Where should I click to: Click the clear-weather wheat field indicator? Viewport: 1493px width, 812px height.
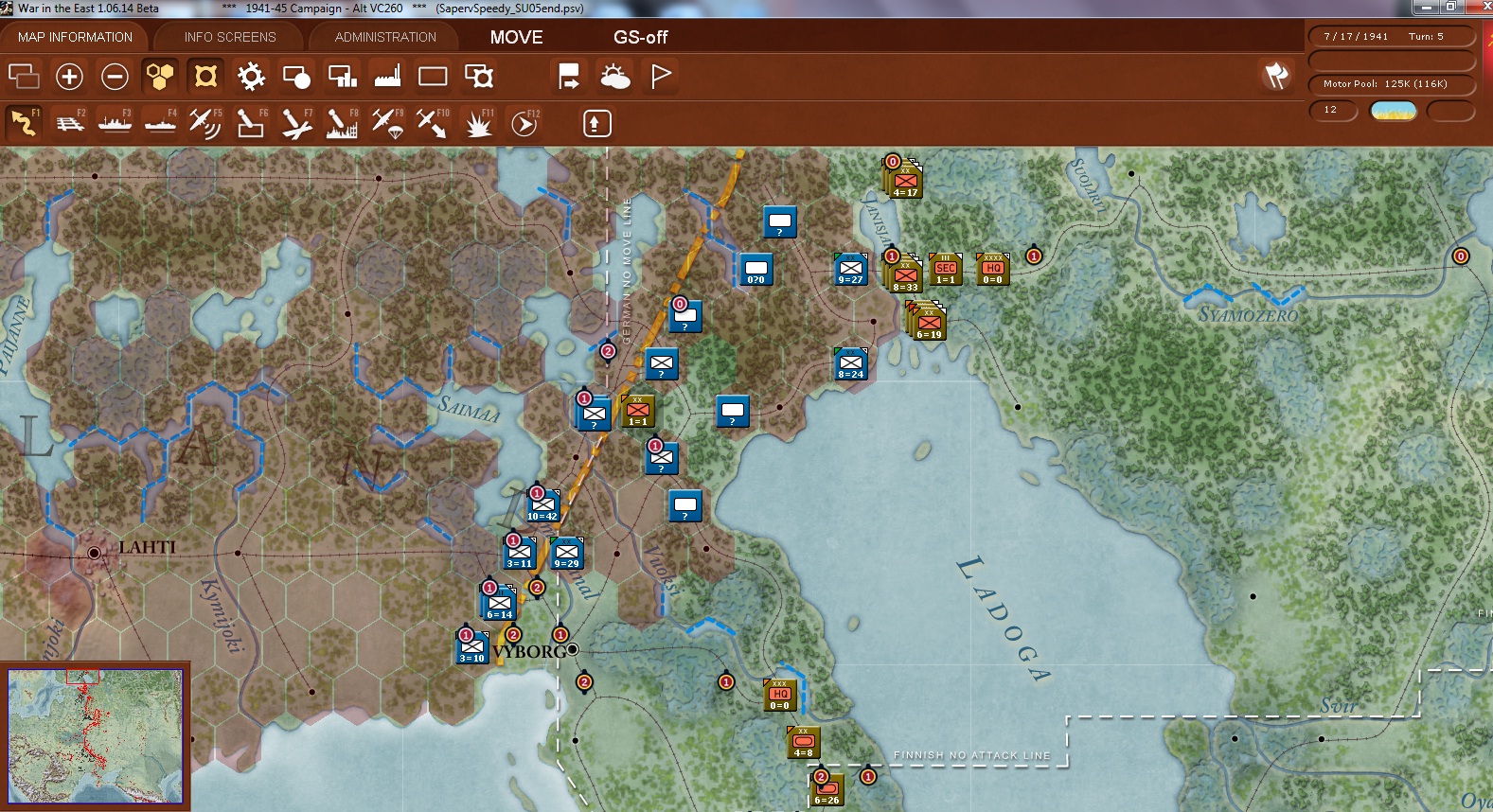click(1393, 111)
